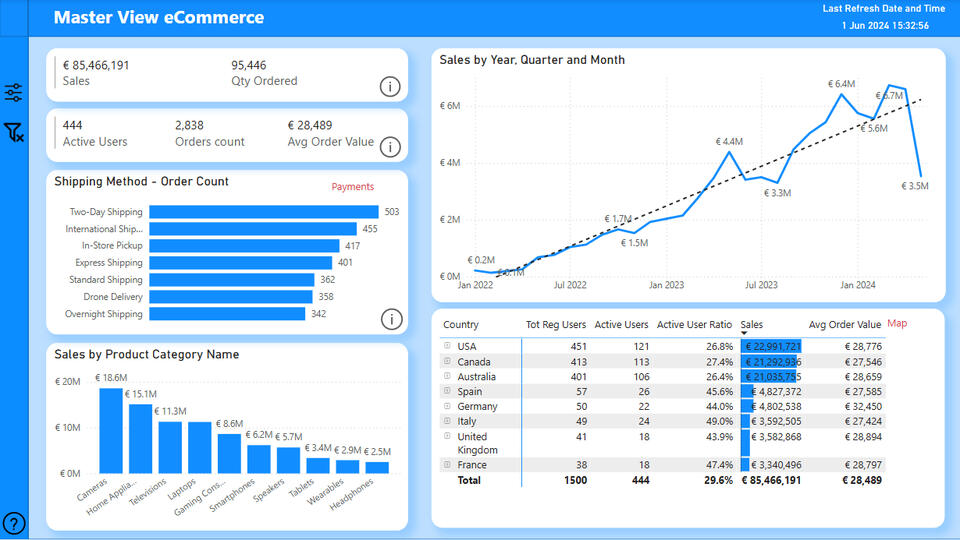The image size is (960, 540).
Task: Select the Cameras bar in category chart
Action: 111,431
